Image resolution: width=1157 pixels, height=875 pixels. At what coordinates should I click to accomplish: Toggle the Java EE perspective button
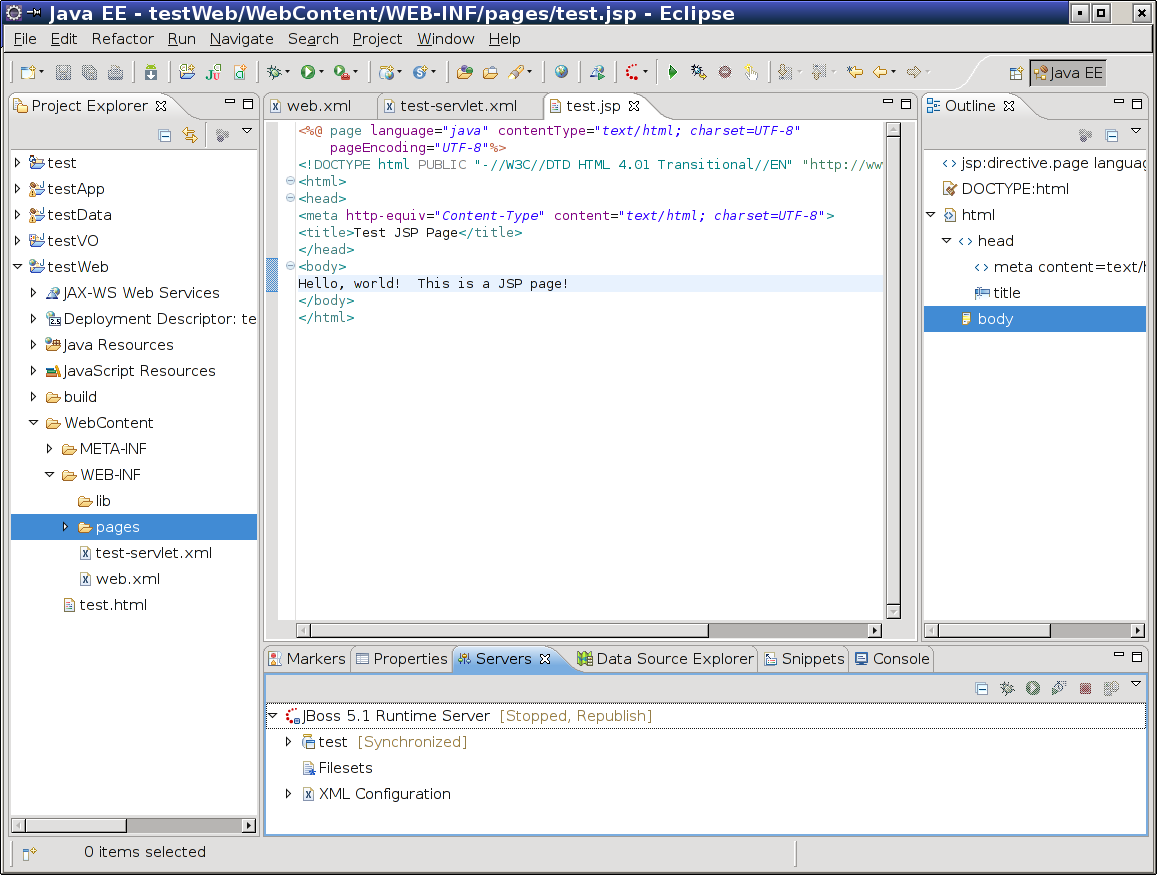pos(1068,73)
